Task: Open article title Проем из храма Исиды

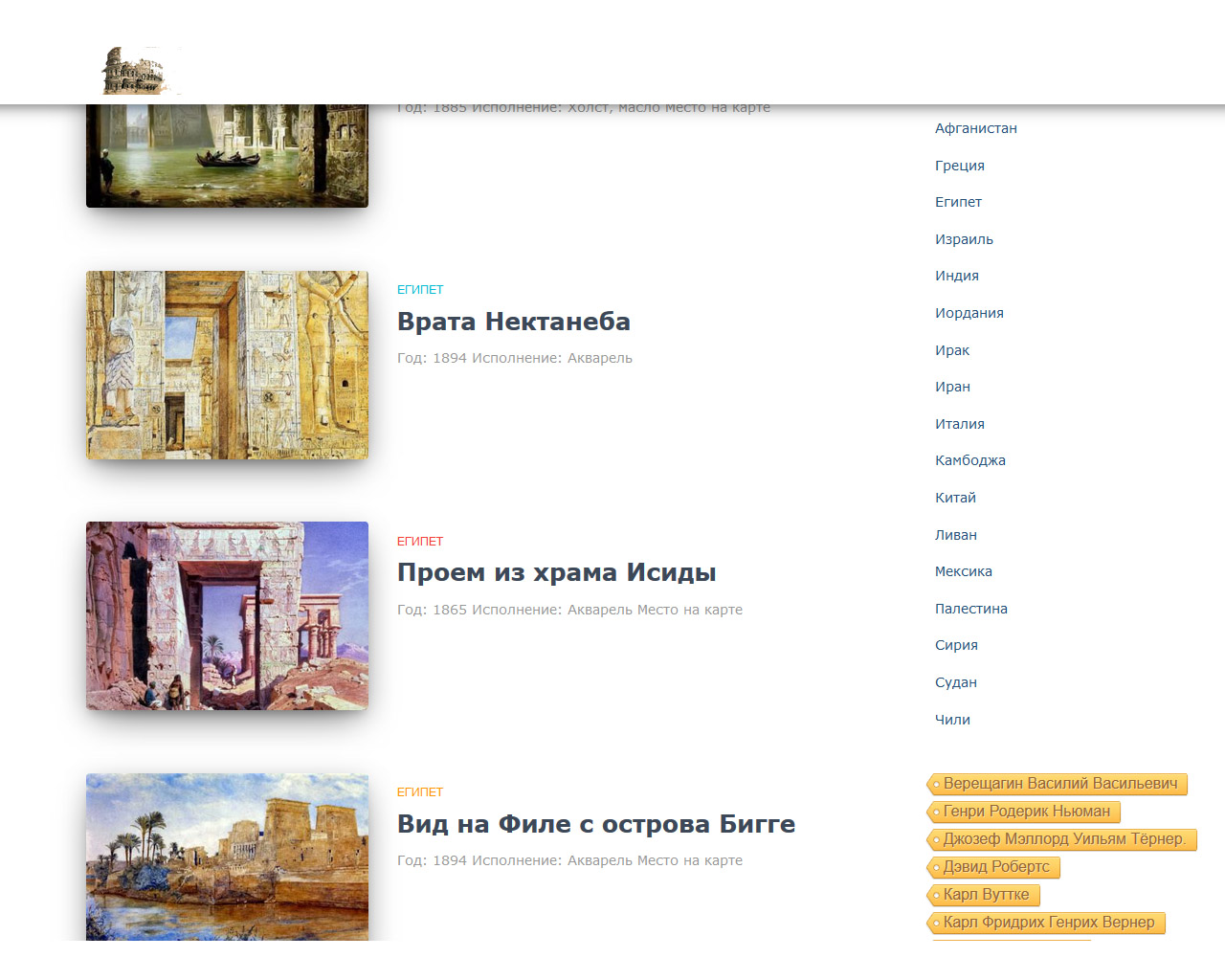Action: click(557, 572)
